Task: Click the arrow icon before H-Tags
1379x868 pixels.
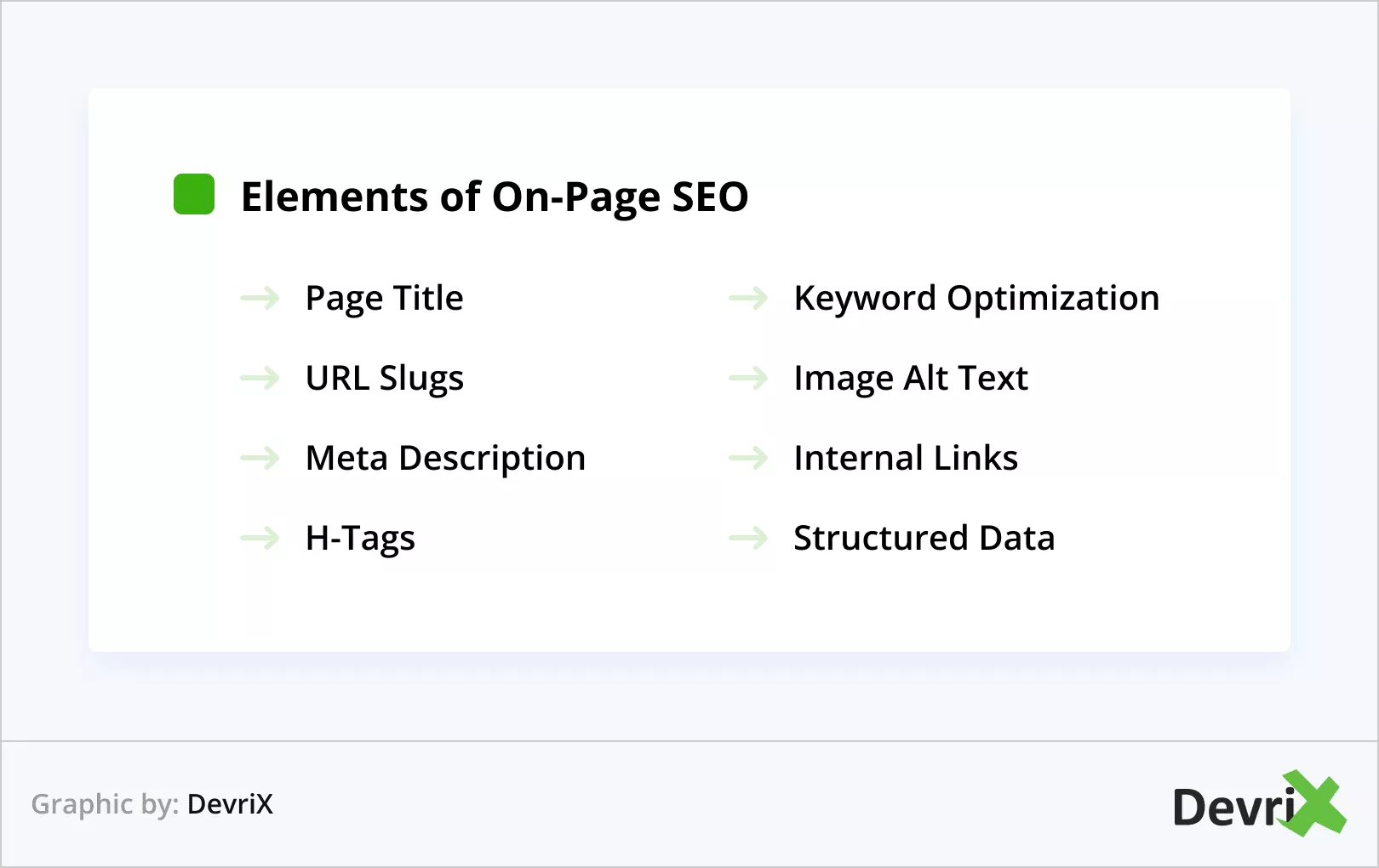Action: [x=260, y=538]
